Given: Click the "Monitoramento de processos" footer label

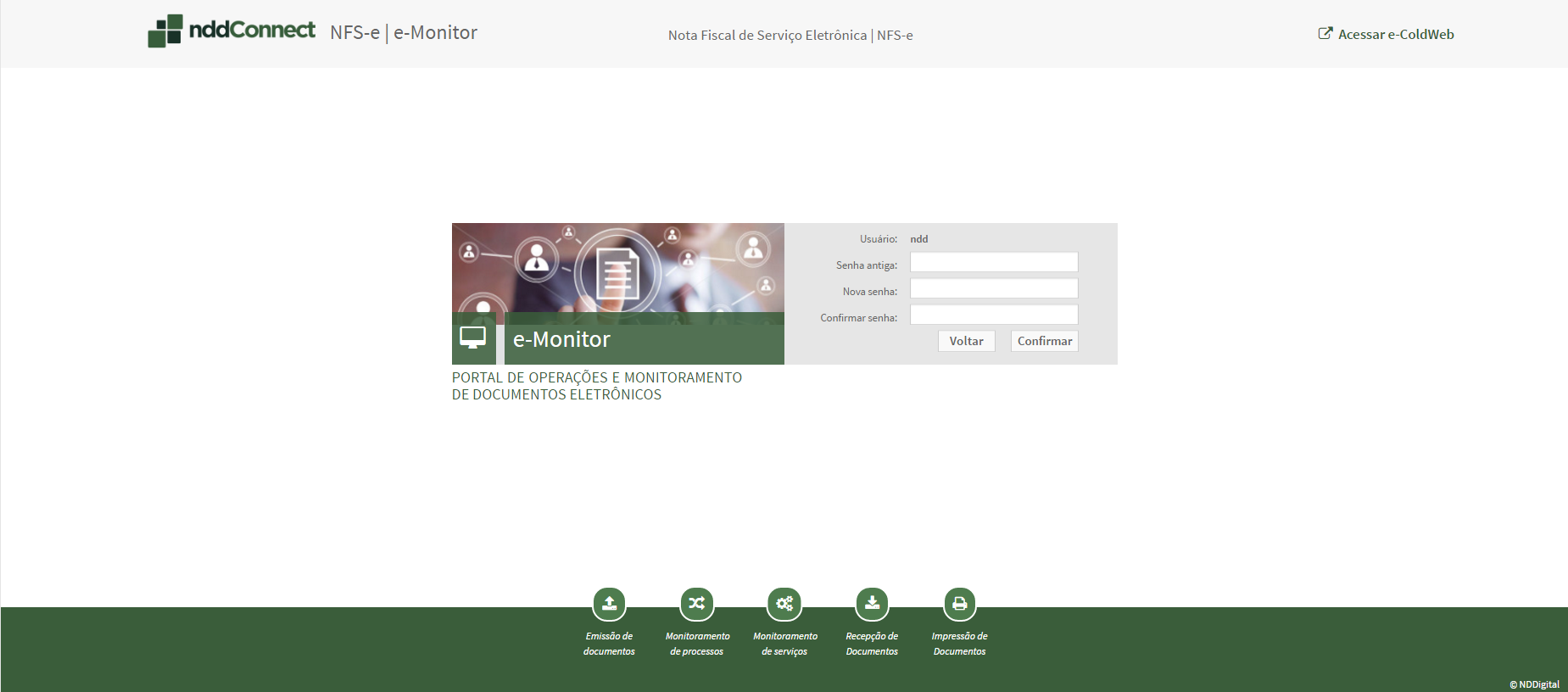Looking at the screenshot, I should 697,644.
